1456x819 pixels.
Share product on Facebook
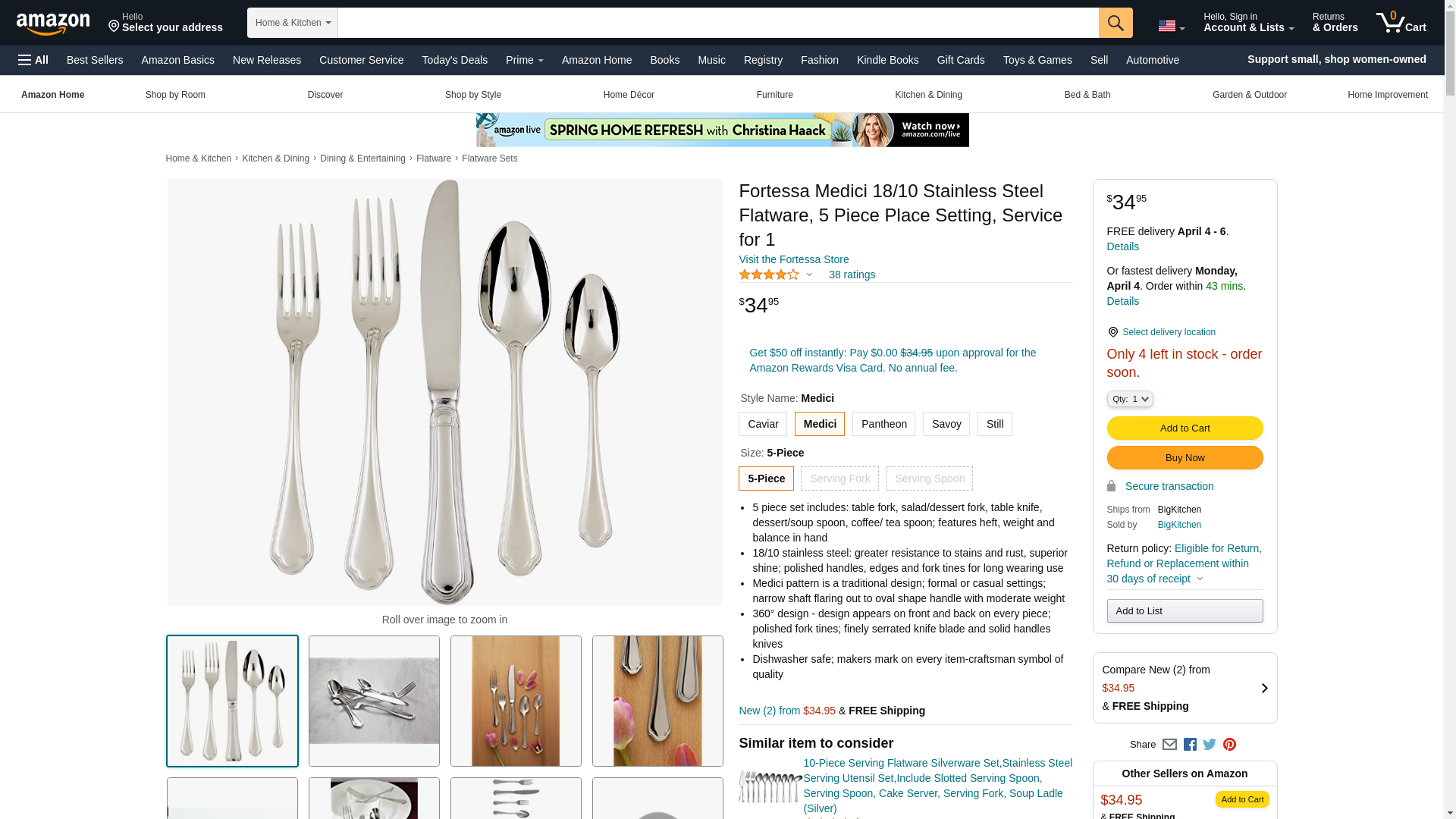coord(1190,745)
